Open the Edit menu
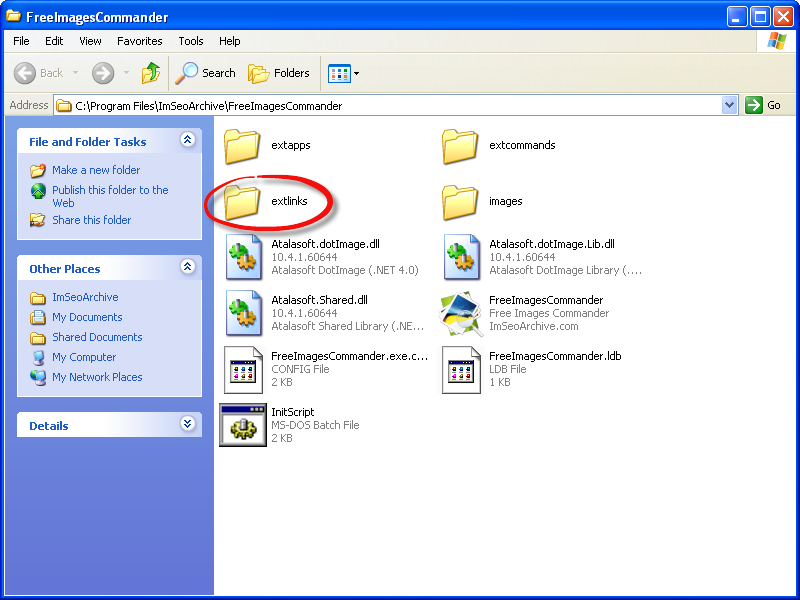800x600 pixels. [54, 41]
